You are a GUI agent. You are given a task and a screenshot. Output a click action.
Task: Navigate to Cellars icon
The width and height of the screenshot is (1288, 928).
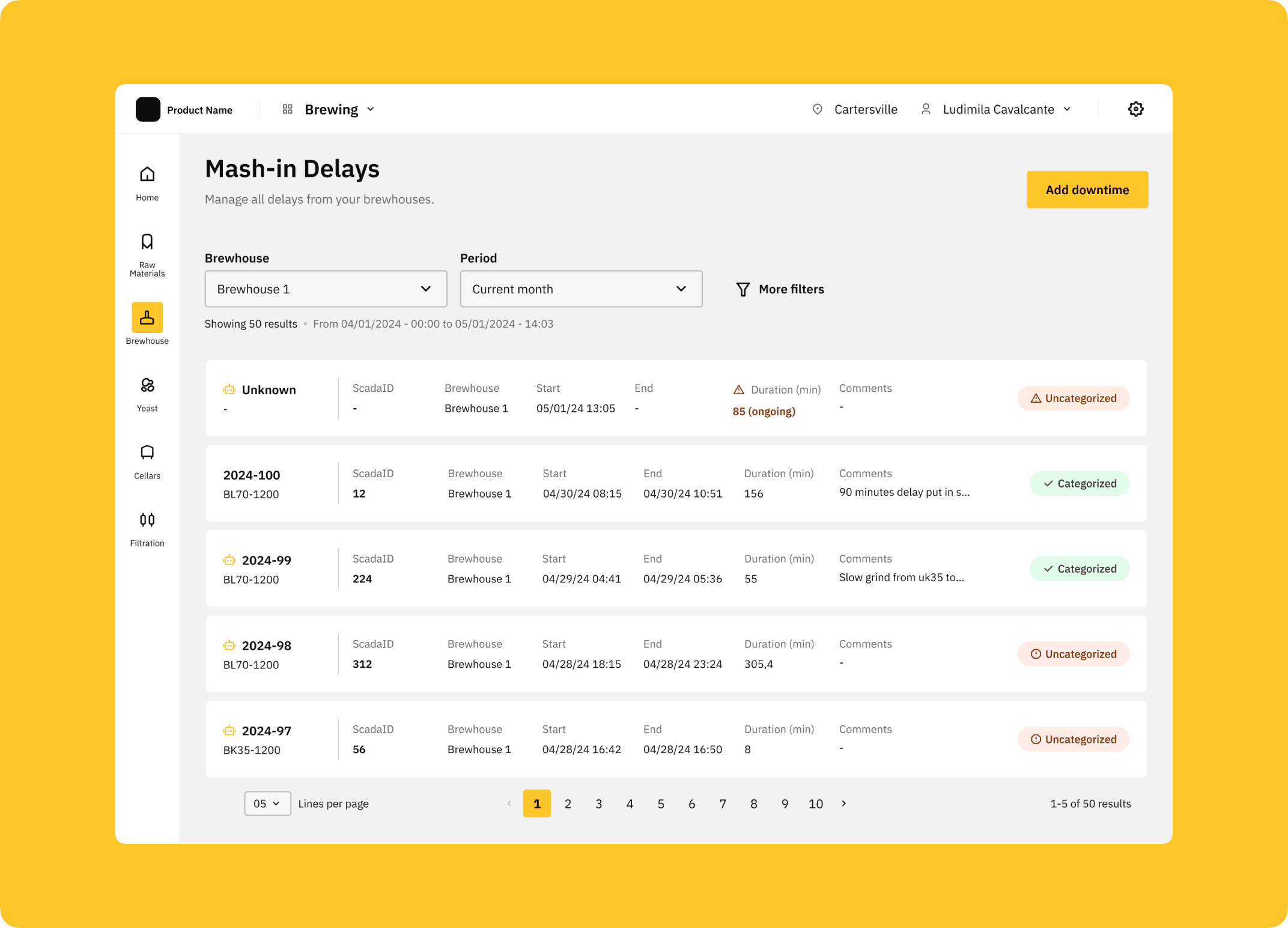pos(147,453)
